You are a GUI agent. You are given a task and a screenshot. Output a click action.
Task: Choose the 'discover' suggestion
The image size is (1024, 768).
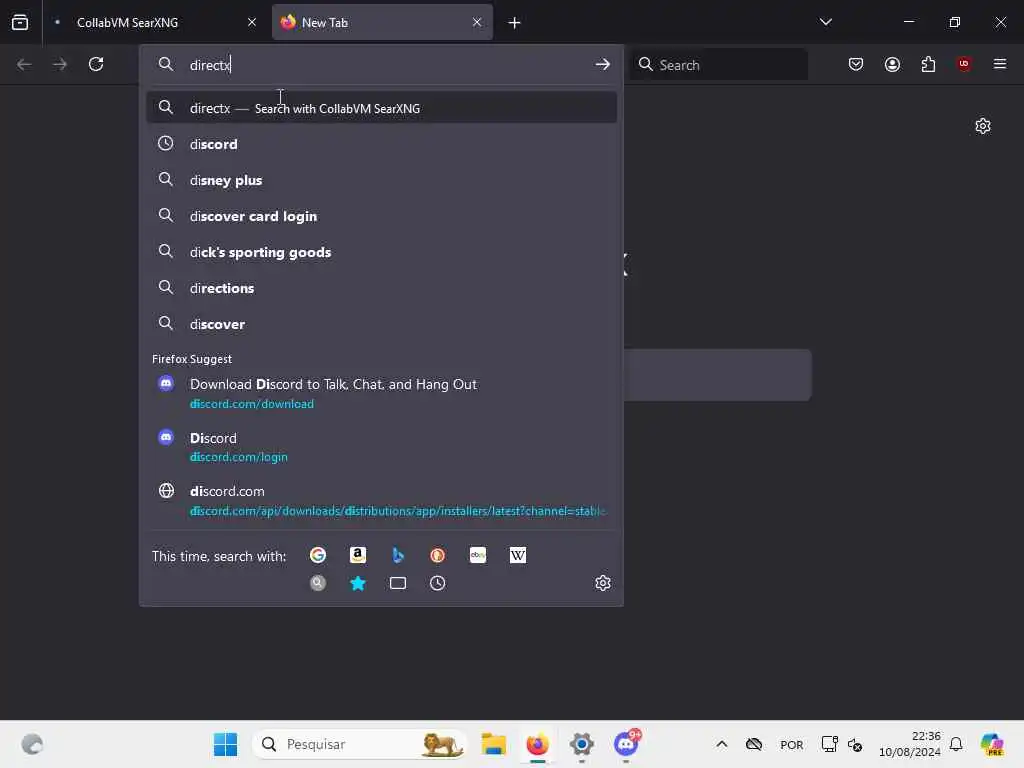point(381,323)
